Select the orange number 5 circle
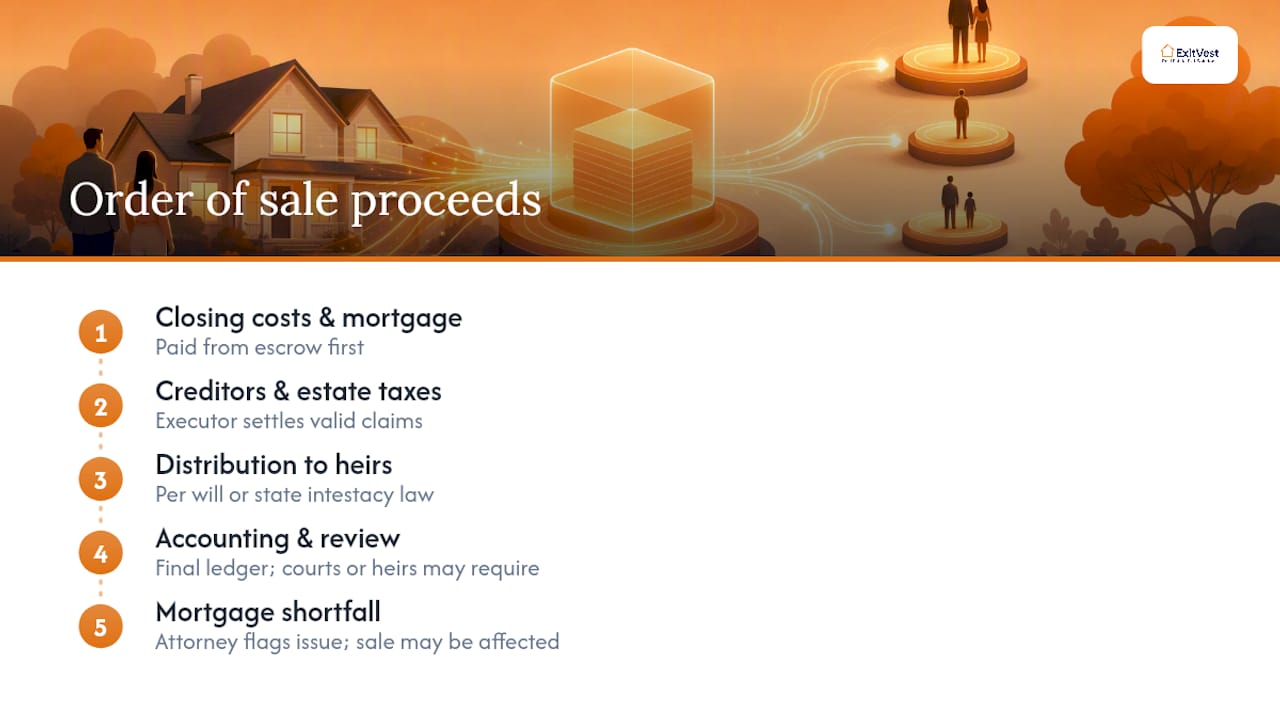 coord(101,627)
